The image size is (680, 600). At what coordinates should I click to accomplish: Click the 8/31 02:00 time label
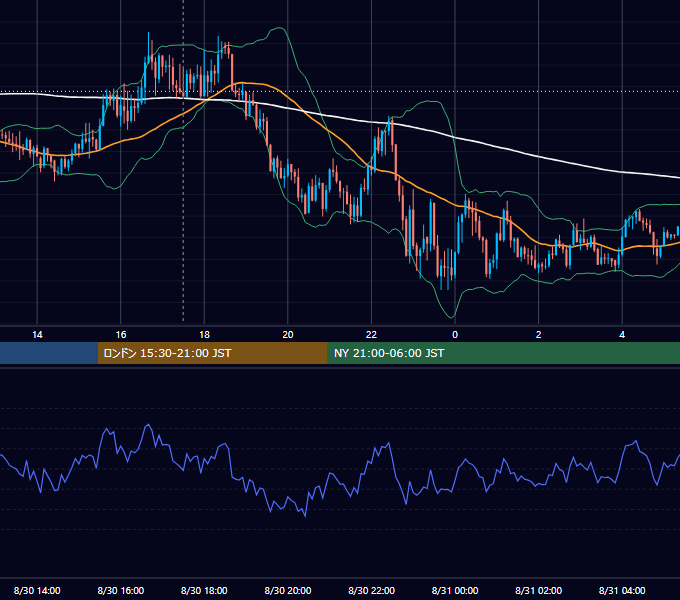(x=539, y=590)
